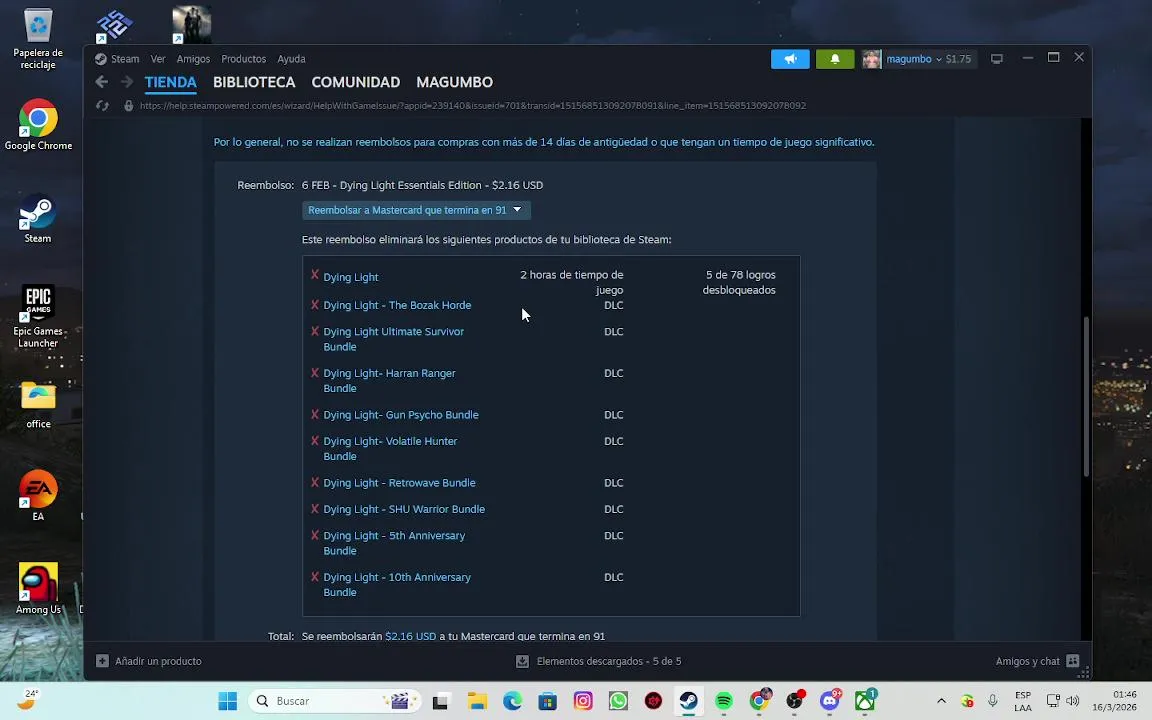
Task: Click the Buscar taskbar search field
Action: tap(335, 702)
